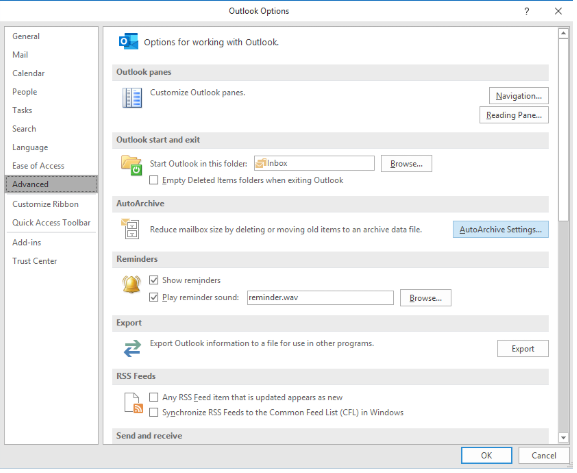
Task: Click the Export arrows icon
Action: click(x=132, y=348)
